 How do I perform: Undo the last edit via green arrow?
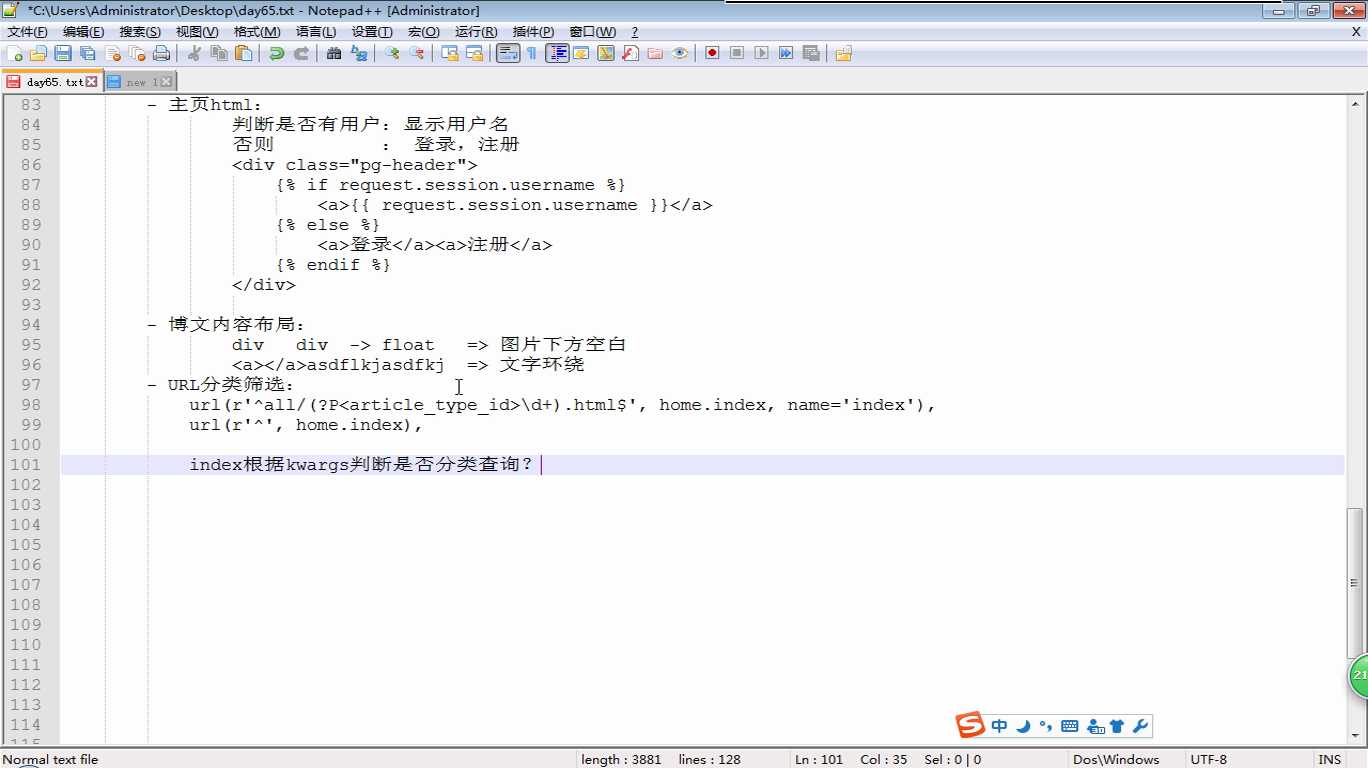(276, 53)
